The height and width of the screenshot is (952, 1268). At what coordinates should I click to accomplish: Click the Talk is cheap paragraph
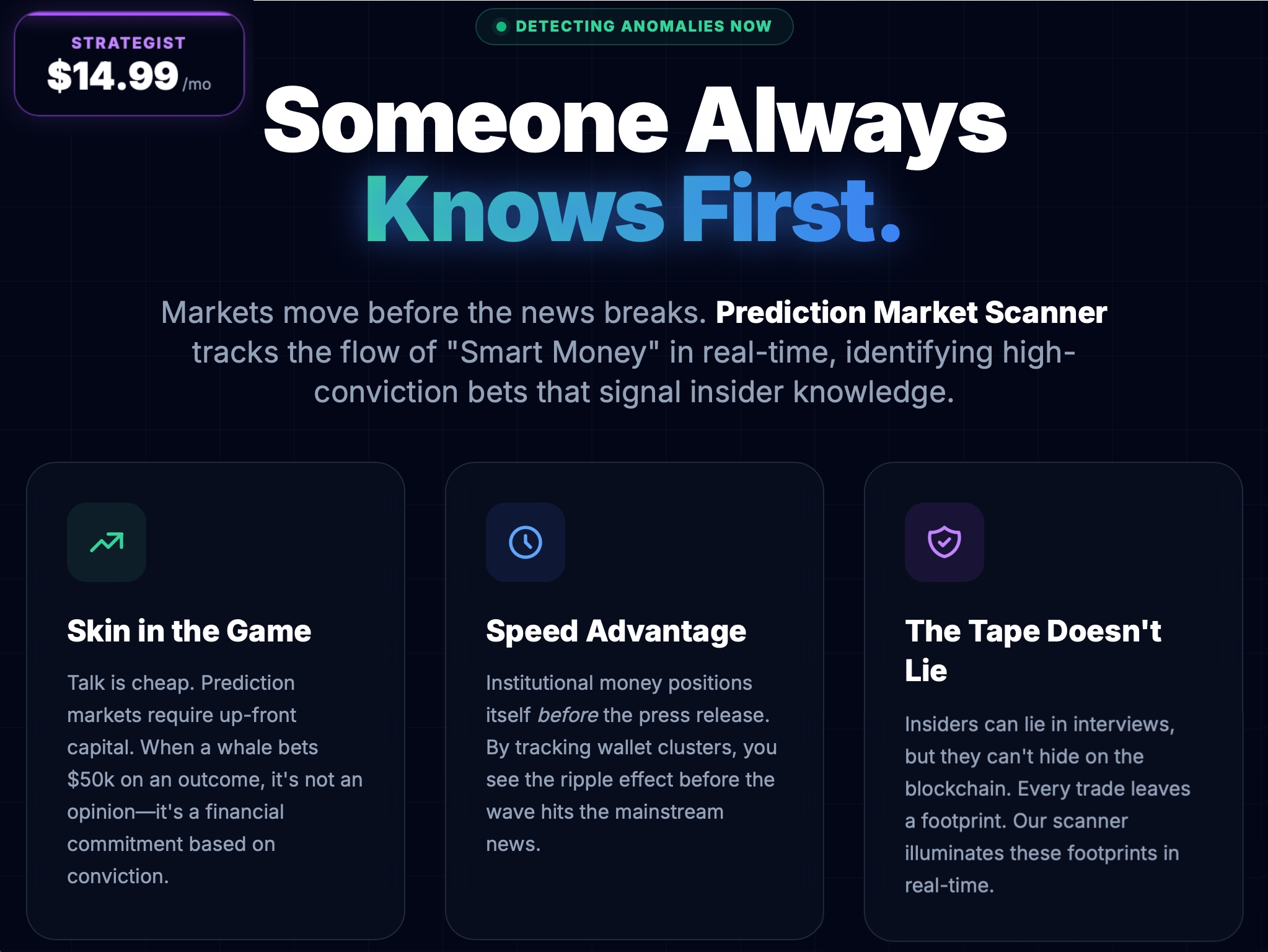pos(214,779)
